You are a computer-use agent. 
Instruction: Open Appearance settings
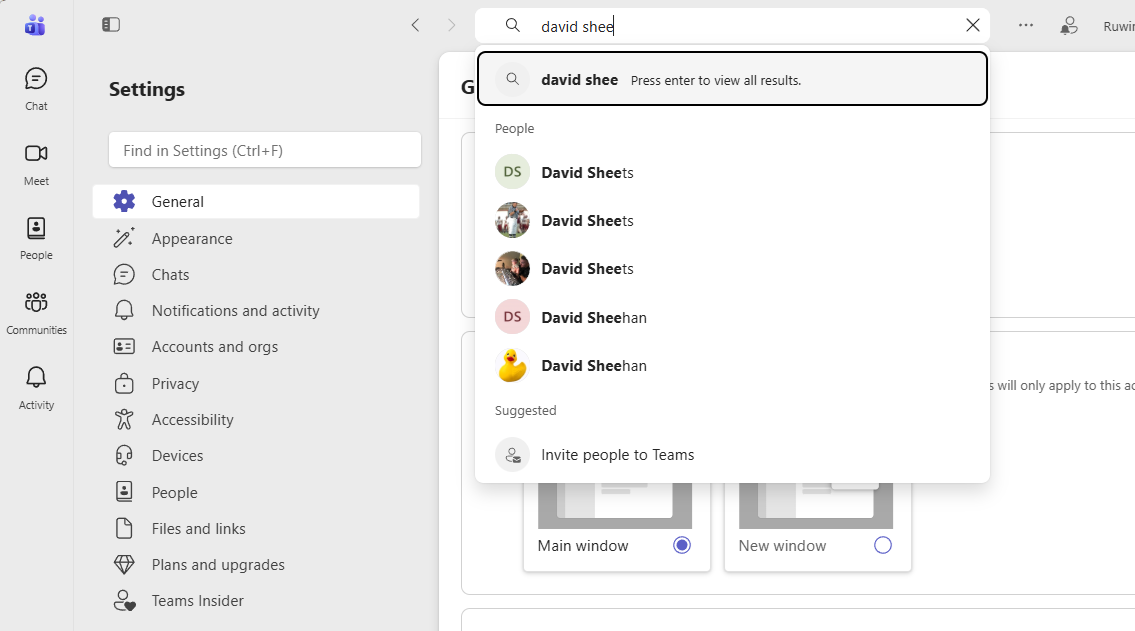(256, 238)
